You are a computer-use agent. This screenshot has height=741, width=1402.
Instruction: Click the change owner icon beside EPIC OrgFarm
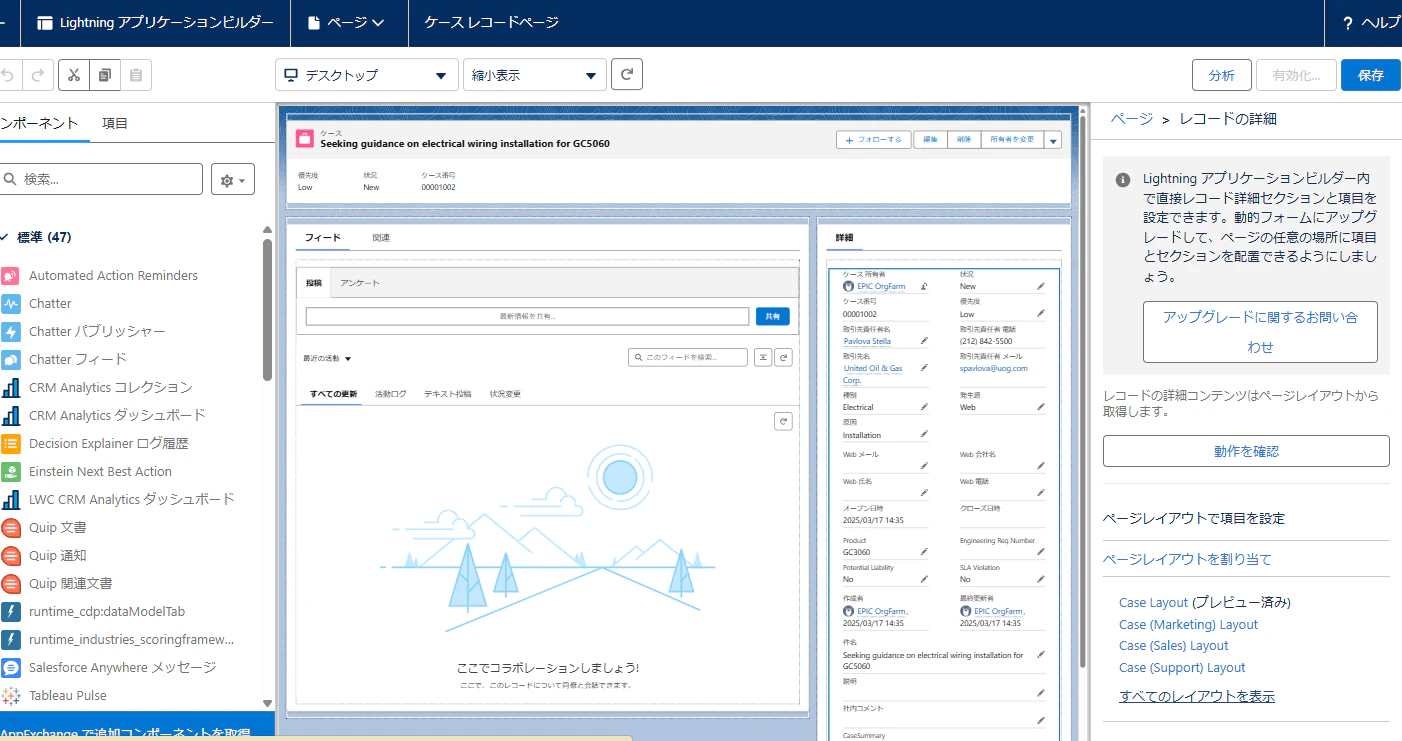924,286
